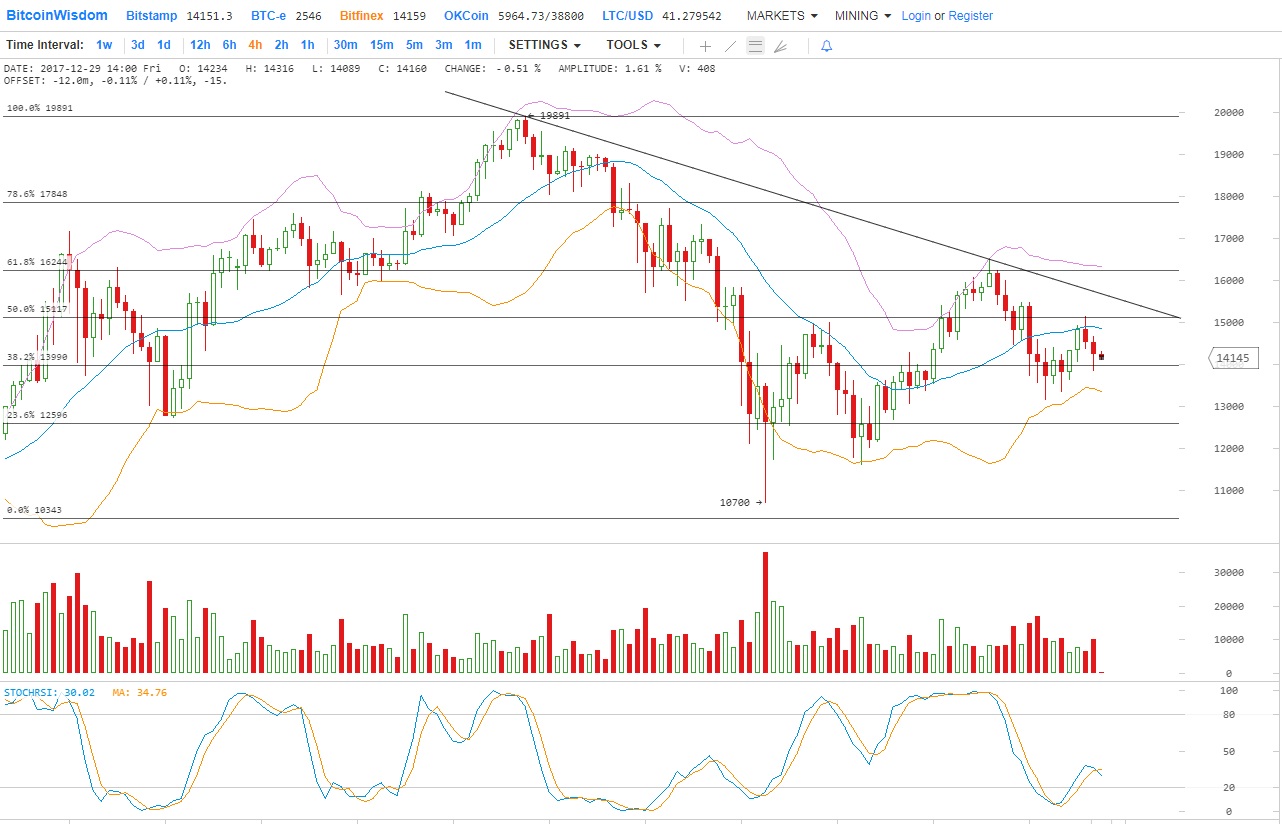The image size is (1282, 824).
Task: Click the BitcoinWisdom logo
Action: 57,16
